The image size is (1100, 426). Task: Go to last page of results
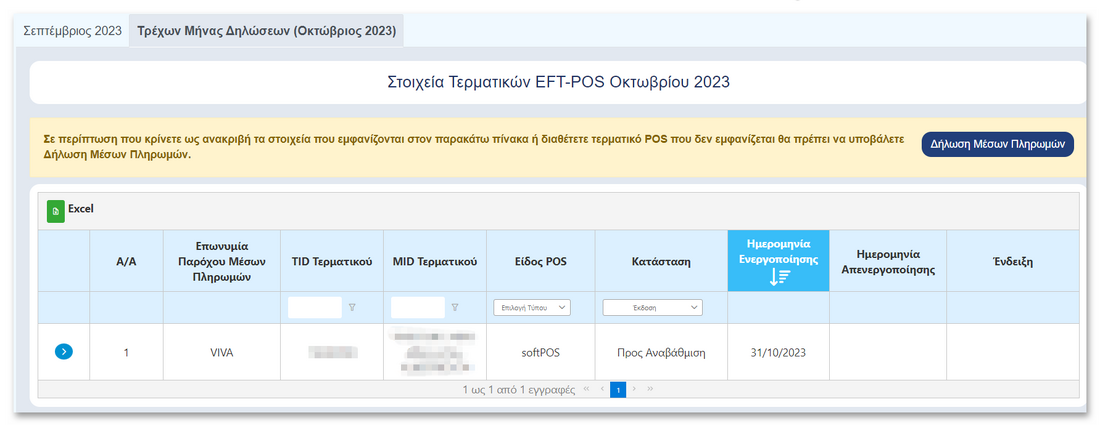[650, 390]
